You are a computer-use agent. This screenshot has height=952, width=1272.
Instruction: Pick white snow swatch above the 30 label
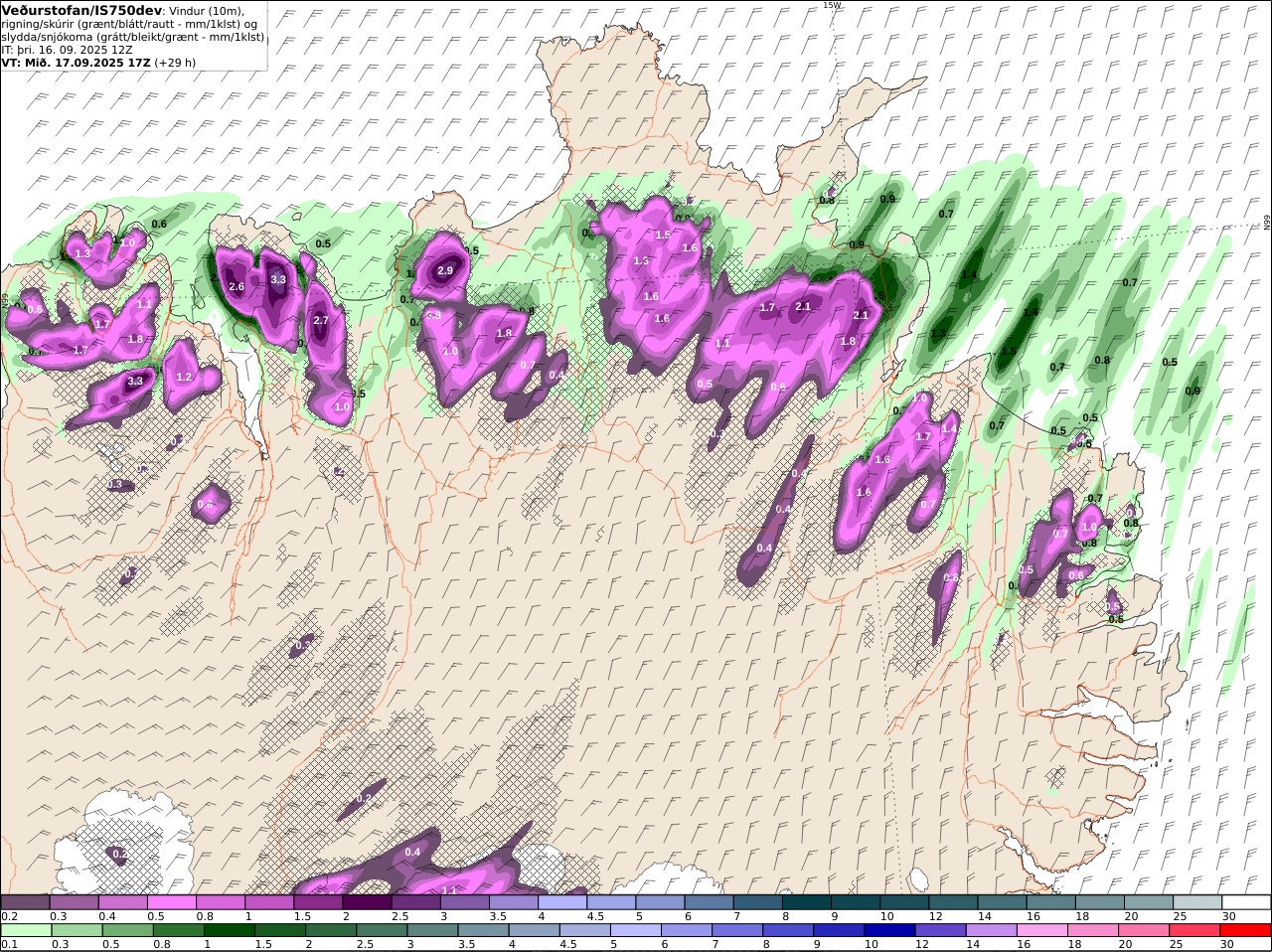pyautogui.click(x=1247, y=902)
